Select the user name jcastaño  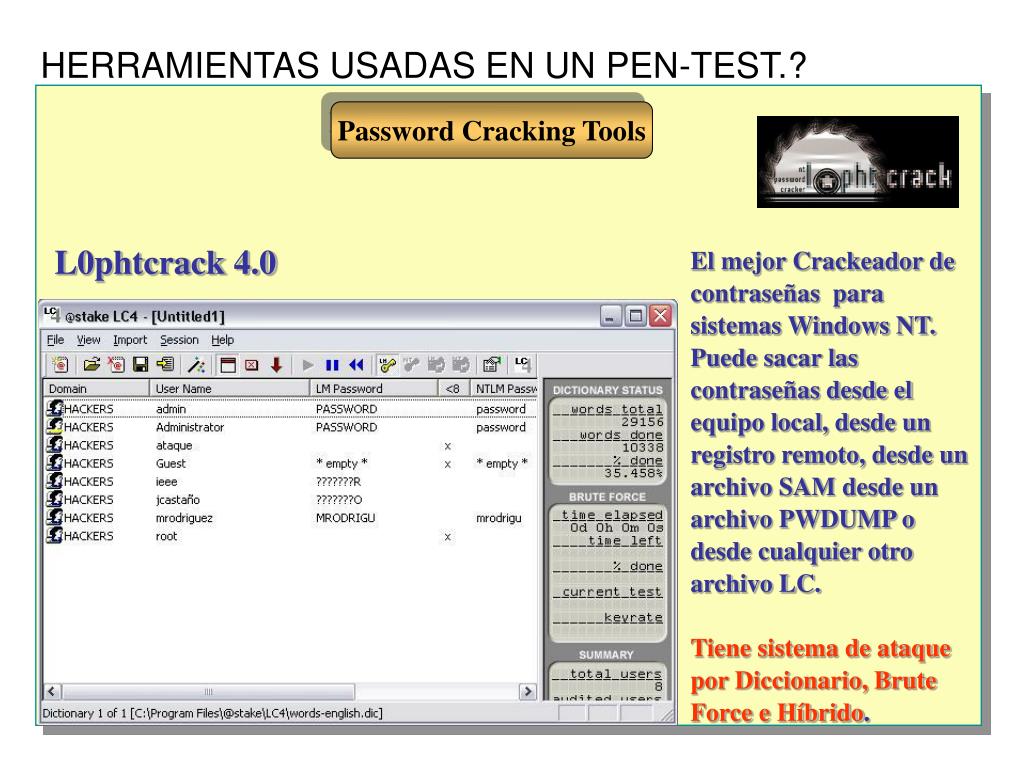click(178, 500)
